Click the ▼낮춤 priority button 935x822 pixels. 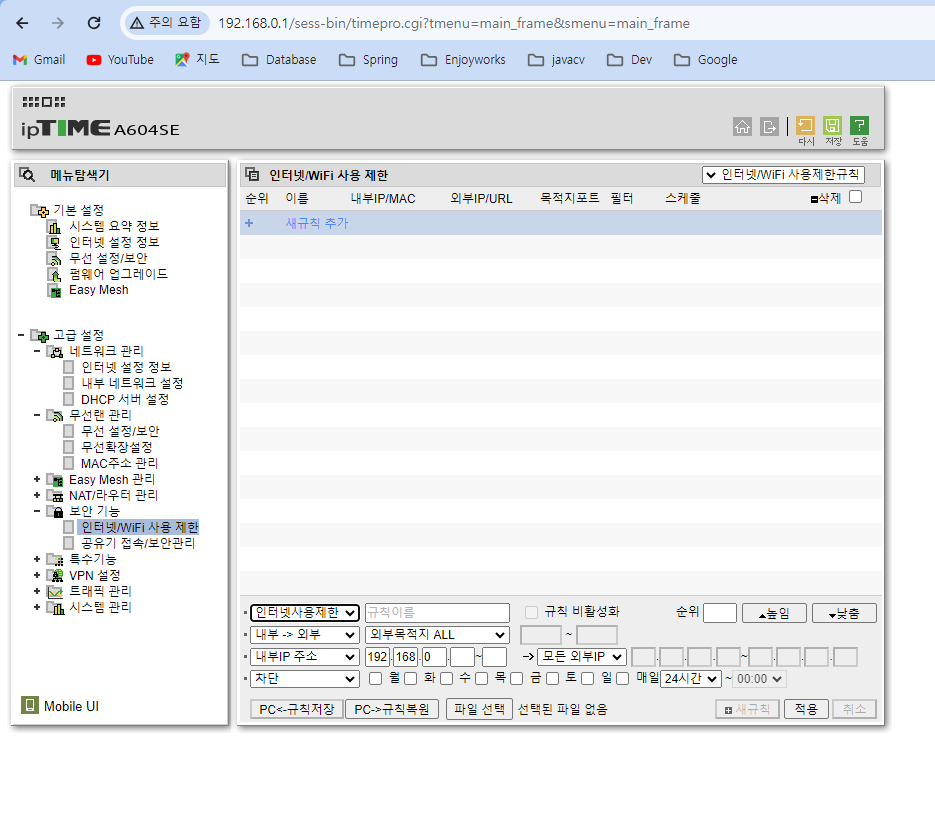844,613
